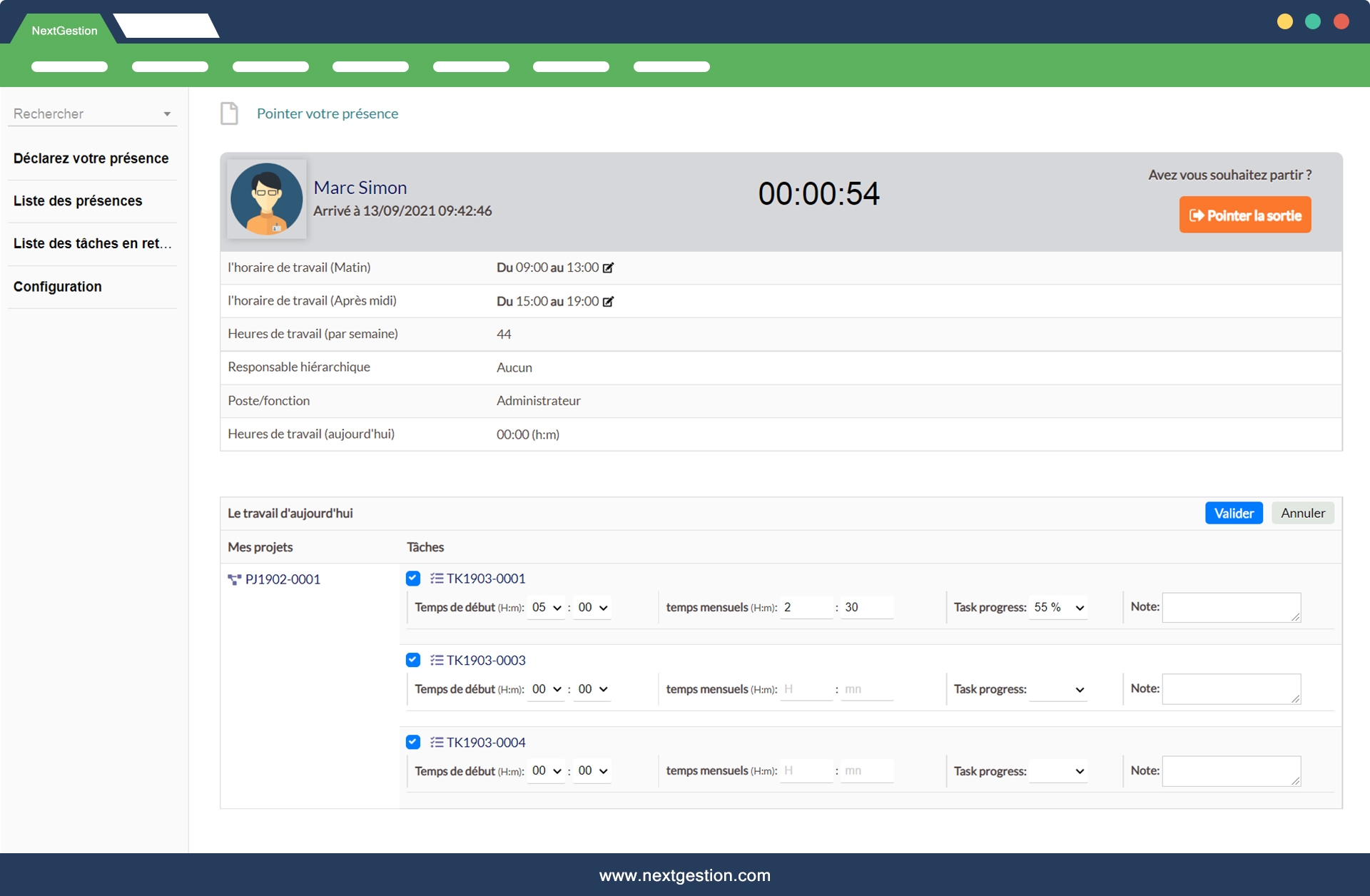Uncheck the TK1903-0003 task checkbox
This screenshot has width=1370, height=896.
tap(413, 660)
